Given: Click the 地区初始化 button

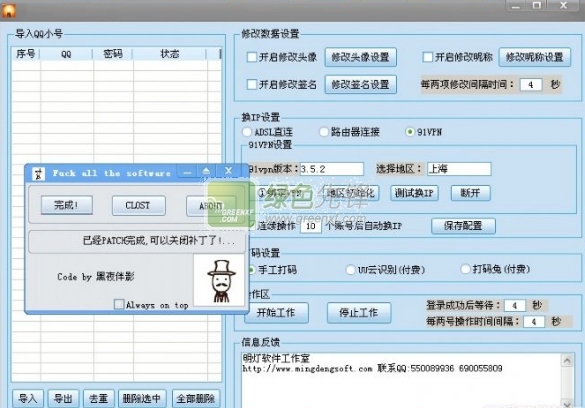Looking at the screenshot, I should 350,193.
